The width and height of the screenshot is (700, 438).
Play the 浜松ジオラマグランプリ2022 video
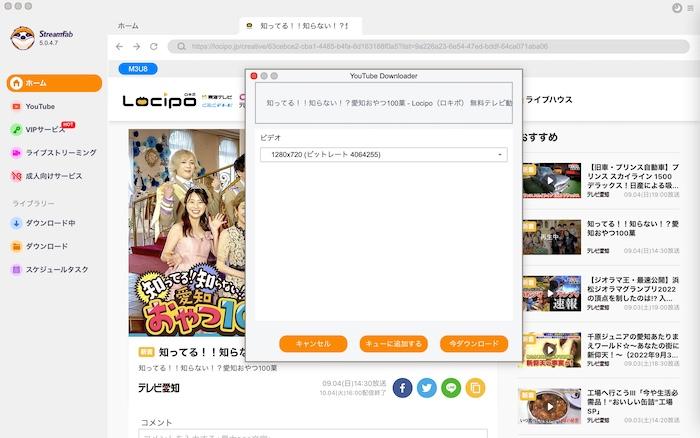tap(551, 293)
